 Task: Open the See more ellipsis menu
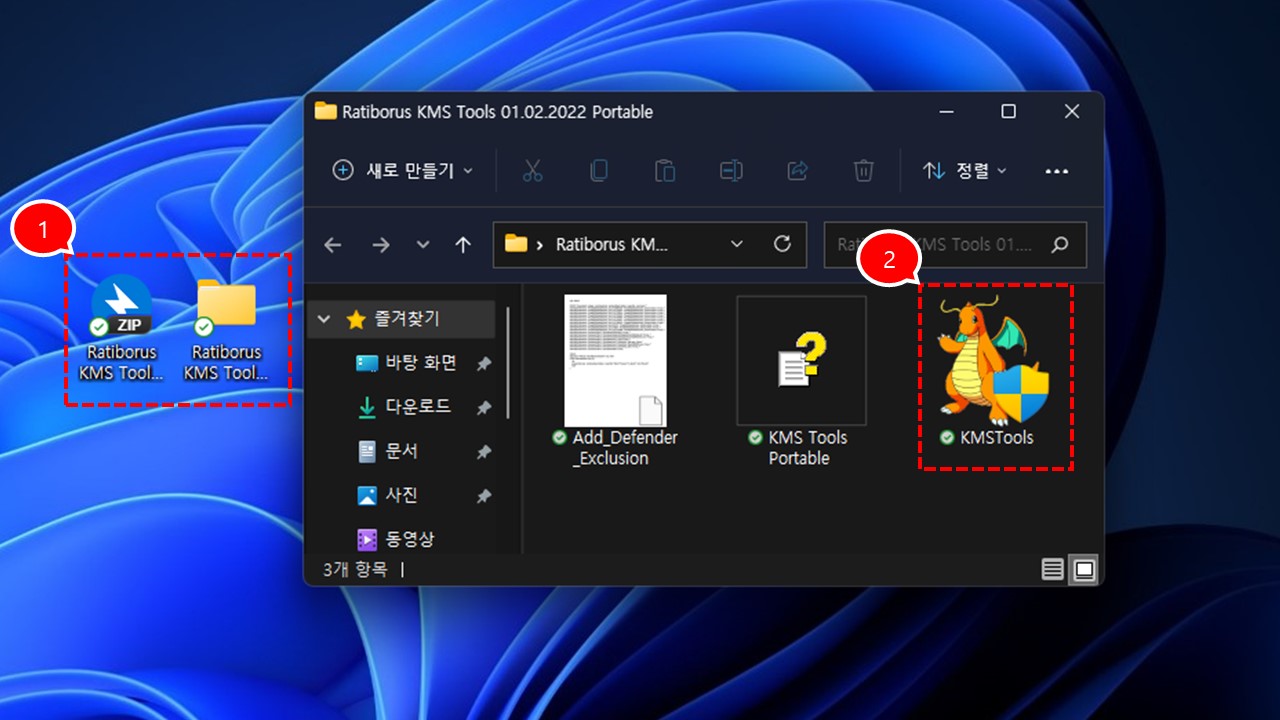[1057, 171]
